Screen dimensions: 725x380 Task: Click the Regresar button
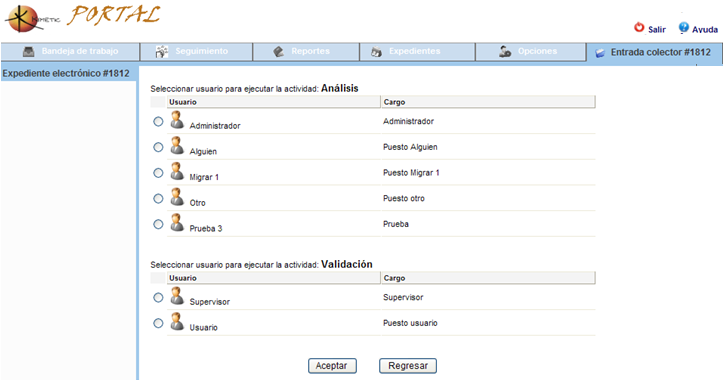pos(408,366)
